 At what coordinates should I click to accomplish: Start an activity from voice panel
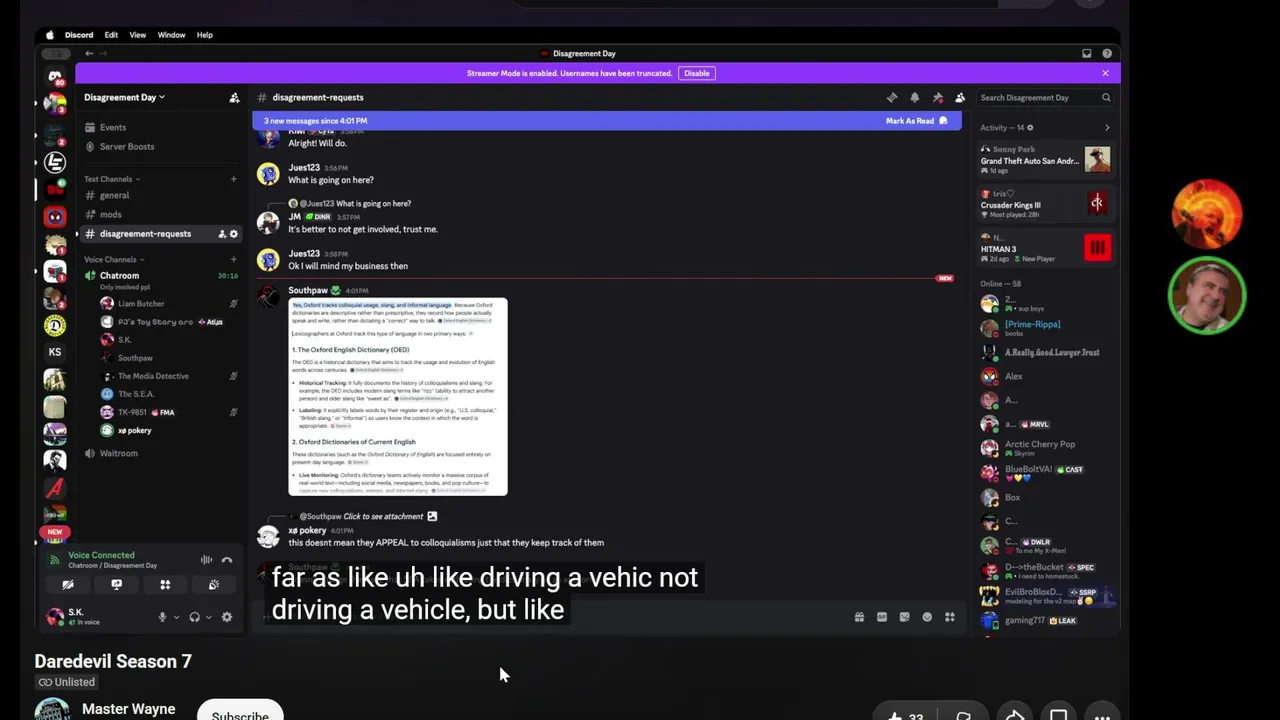pyautogui.click(x=165, y=585)
